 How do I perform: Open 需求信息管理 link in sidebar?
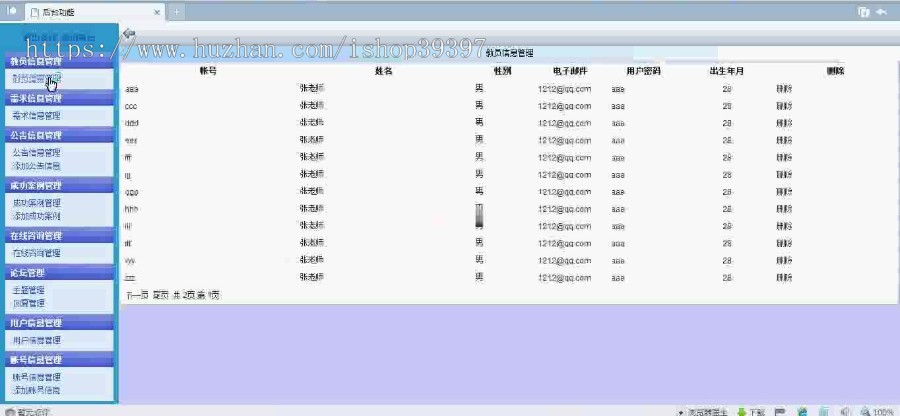[36, 115]
